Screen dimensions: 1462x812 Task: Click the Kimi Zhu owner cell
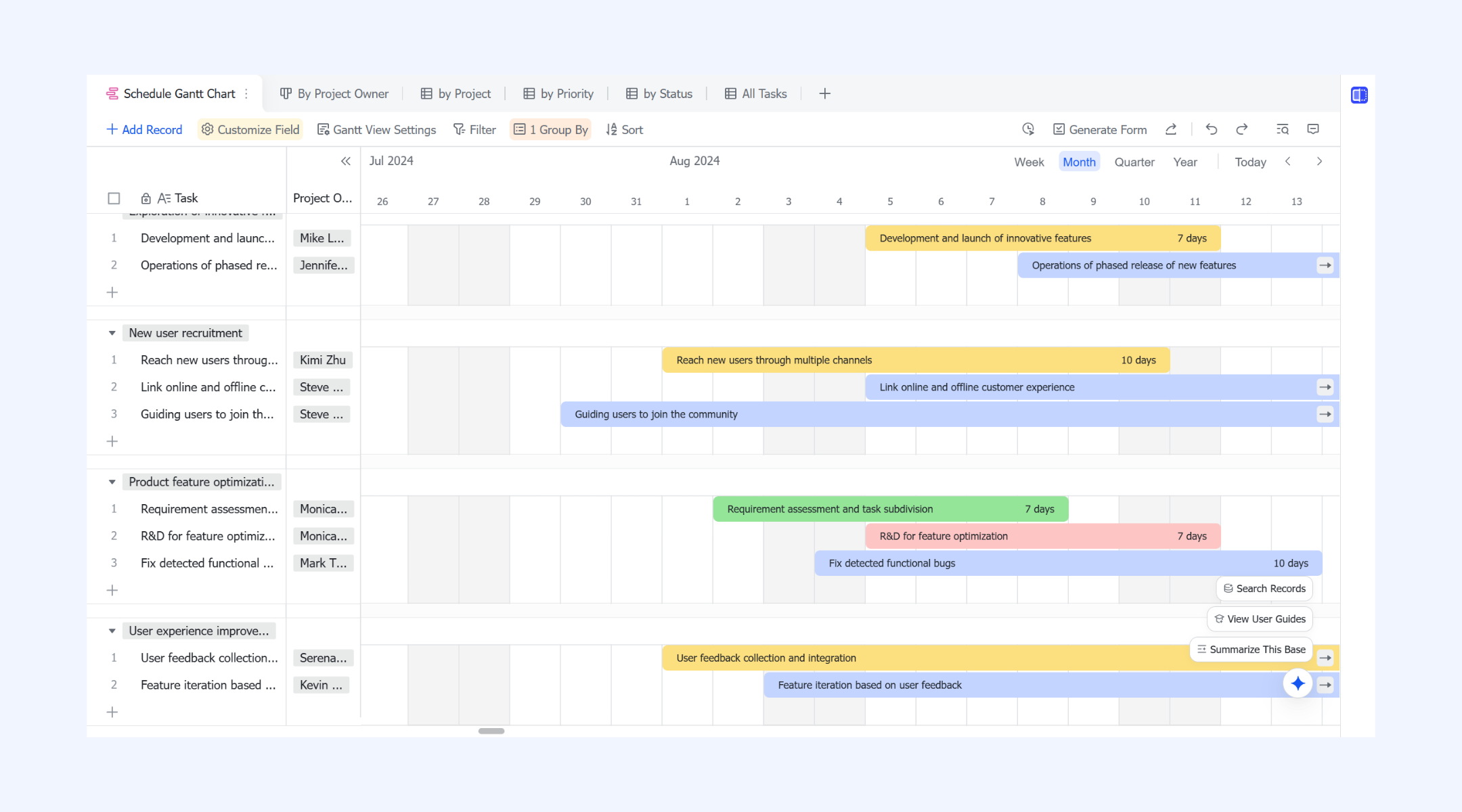pyautogui.click(x=323, y=360)
